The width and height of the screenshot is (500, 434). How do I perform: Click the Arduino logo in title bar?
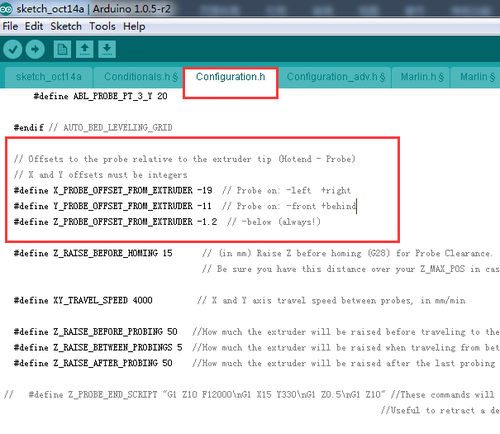pyautogui.click(x=7, y=9)
